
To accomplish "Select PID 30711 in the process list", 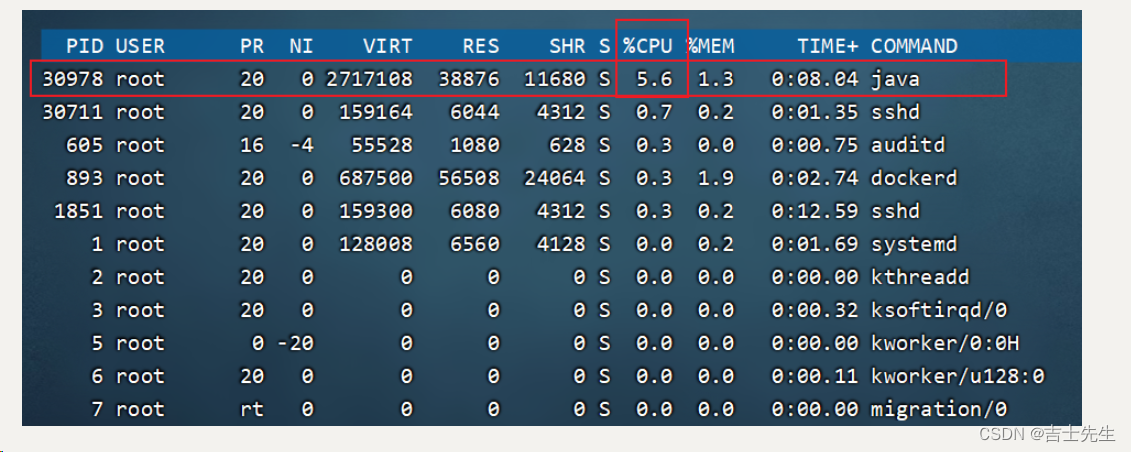I will 71,112.
